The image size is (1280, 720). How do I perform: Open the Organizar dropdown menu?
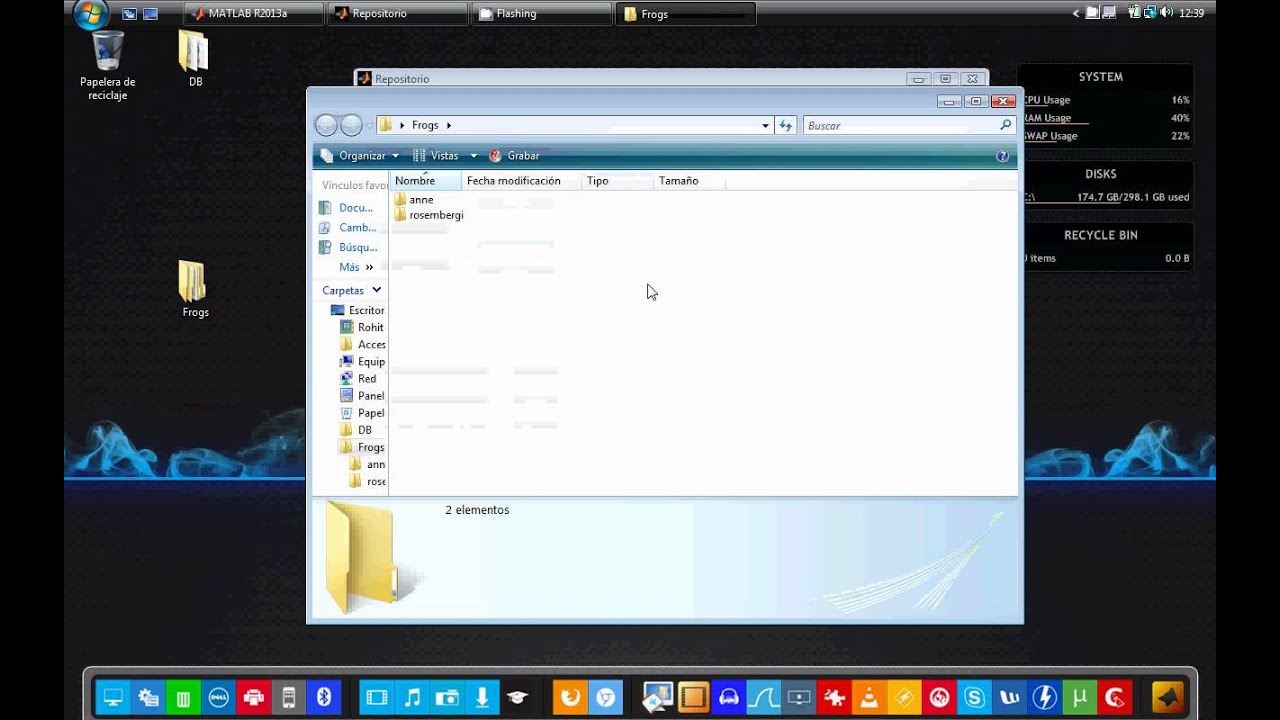click(359, 156)
